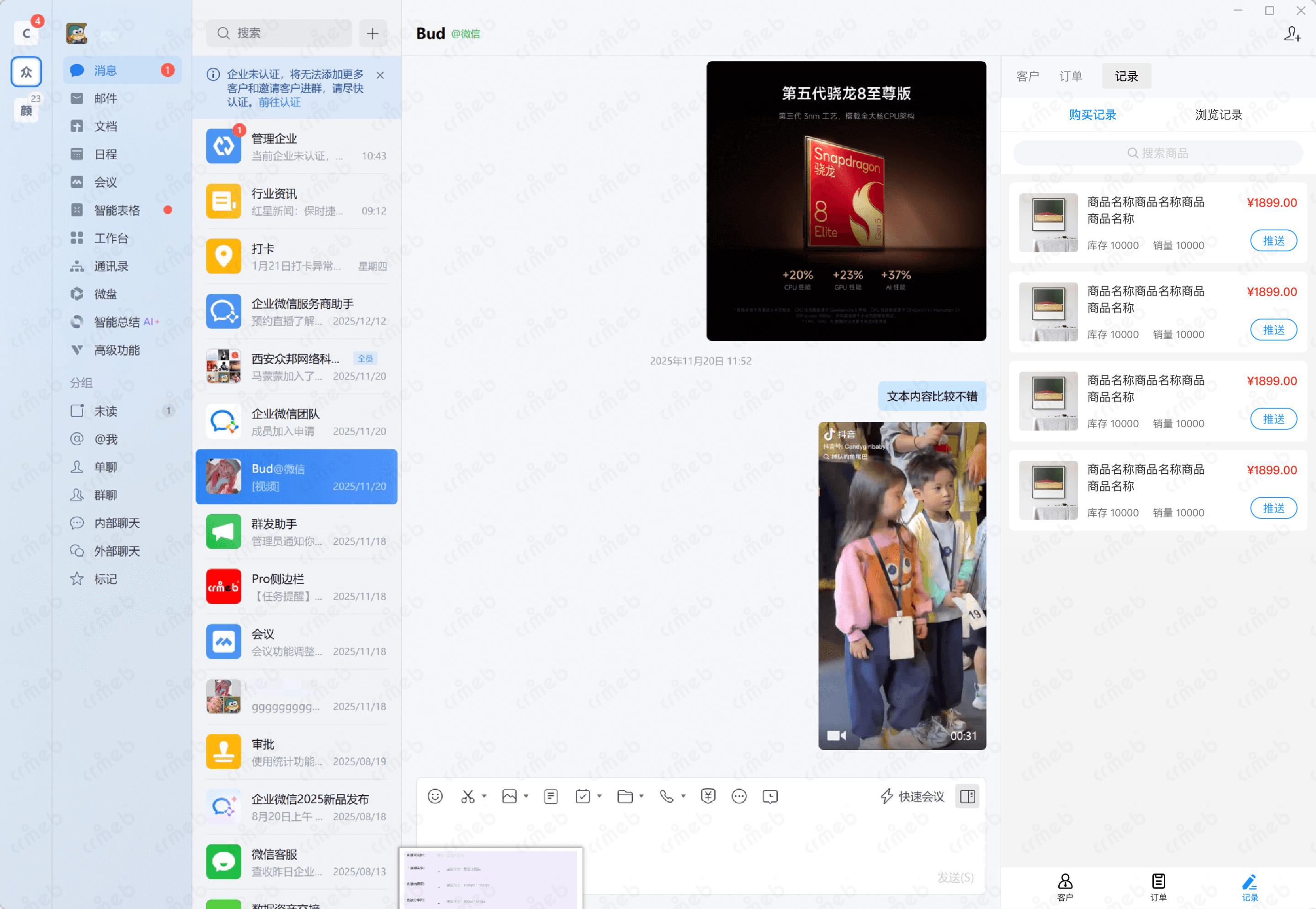Click the document collection icon in toolbar
This screenshot has height=909, width=1316.
(551, 796)
